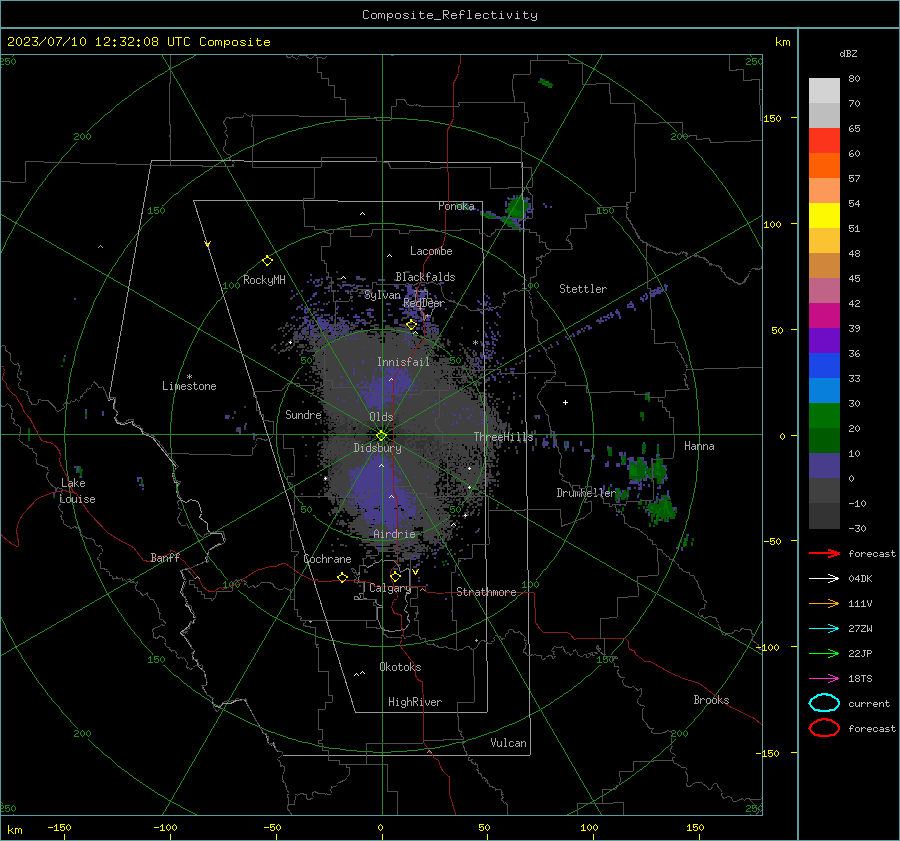Click the yellow diamond marker above Calgary
Image resolution: width=900 pixels, height=841 pixels.
pyautogui.click(x=395, y=576)
